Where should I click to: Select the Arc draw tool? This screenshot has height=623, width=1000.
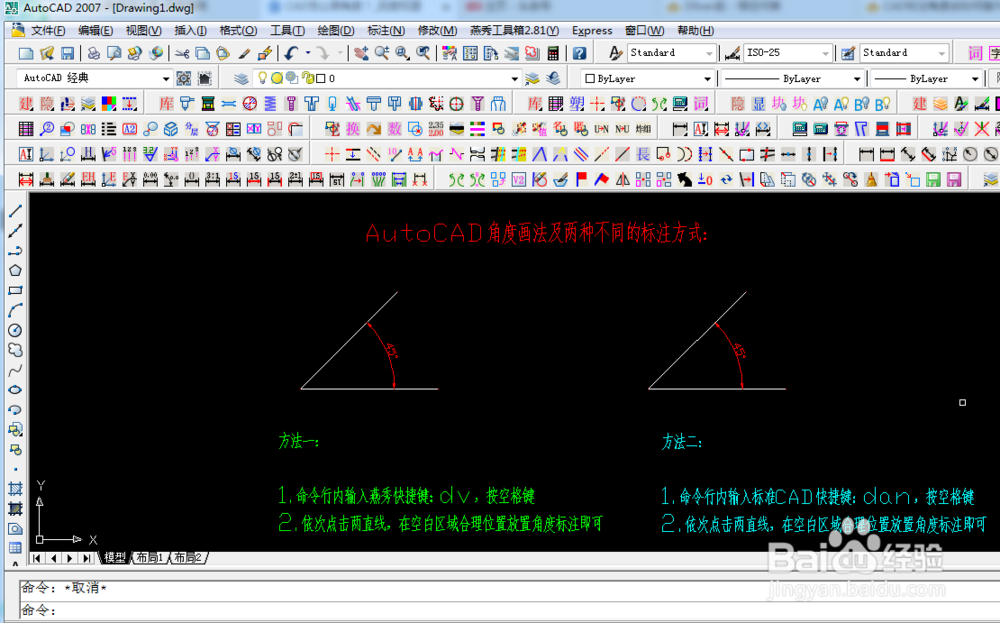(x=15, y=311)
